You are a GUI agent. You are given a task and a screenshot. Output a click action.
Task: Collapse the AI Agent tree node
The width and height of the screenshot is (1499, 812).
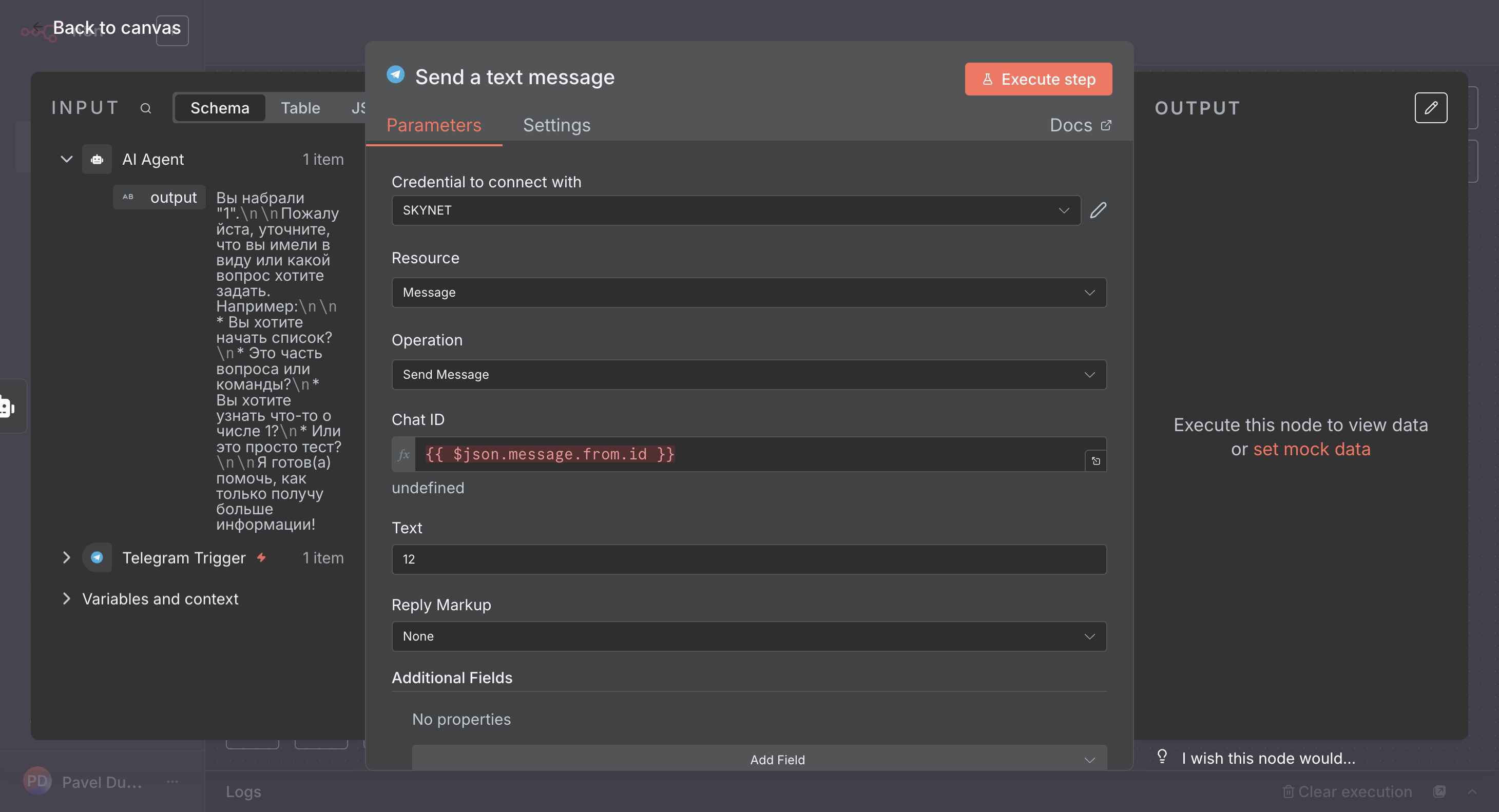coord(67,160)
